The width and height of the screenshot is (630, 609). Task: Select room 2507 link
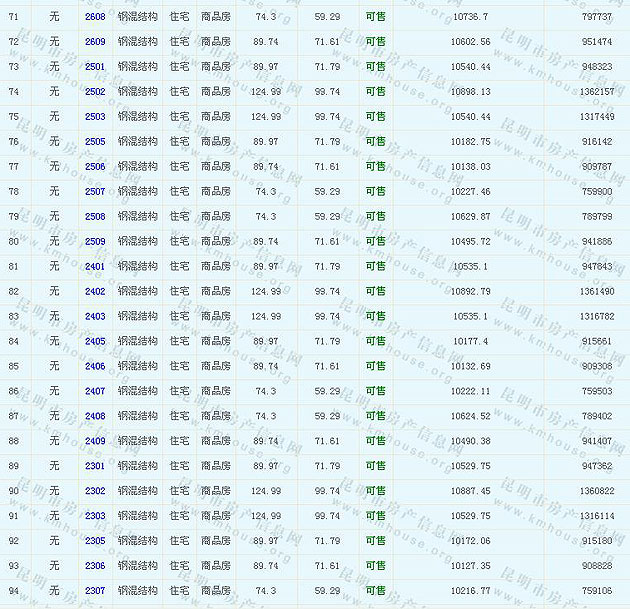(95, 192)
